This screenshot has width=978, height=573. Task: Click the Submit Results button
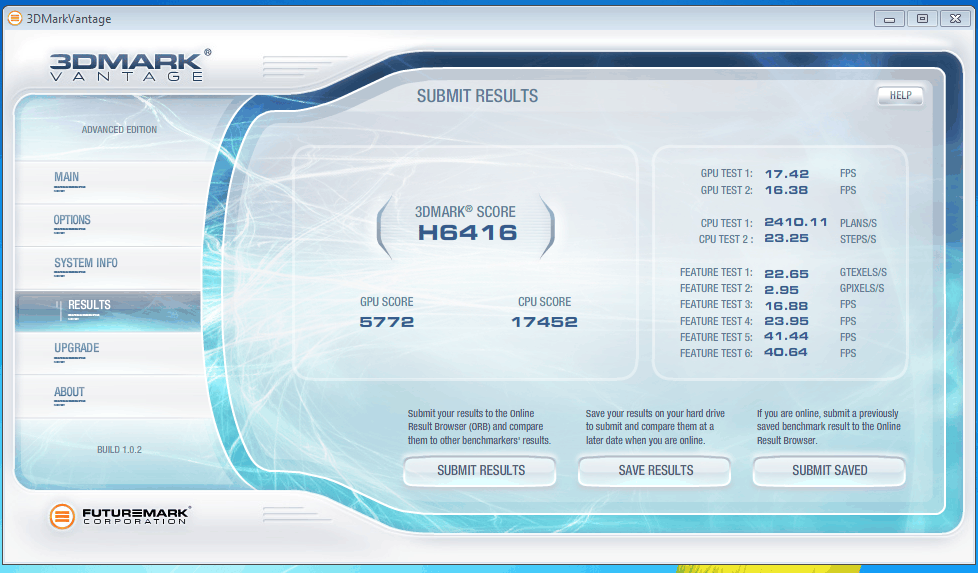click(x=480, y=471)
